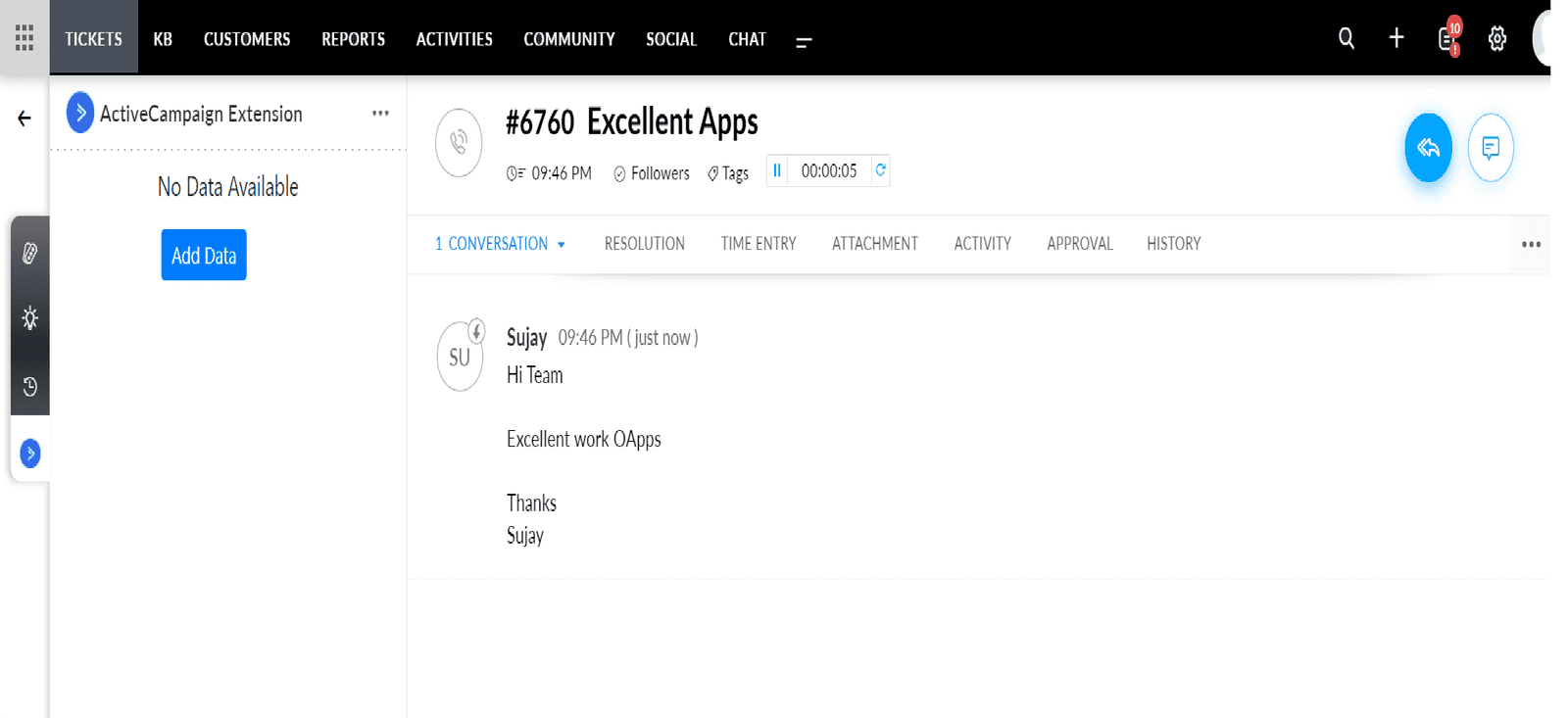The image size is (1568, 718).
Task: Open the lightbulb sidebar icon
Action: coord(30,318)
